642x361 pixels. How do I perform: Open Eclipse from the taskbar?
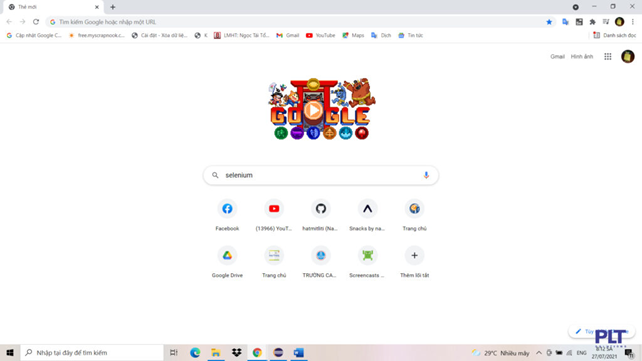pos(278,352)
